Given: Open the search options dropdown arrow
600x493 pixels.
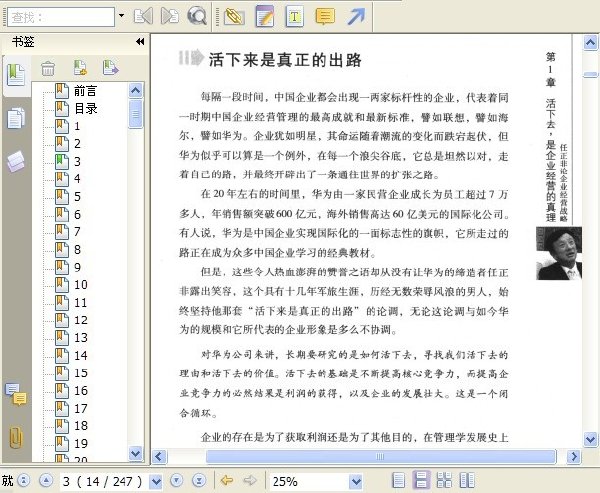Looking at the screenshot, I should (121, 16).
